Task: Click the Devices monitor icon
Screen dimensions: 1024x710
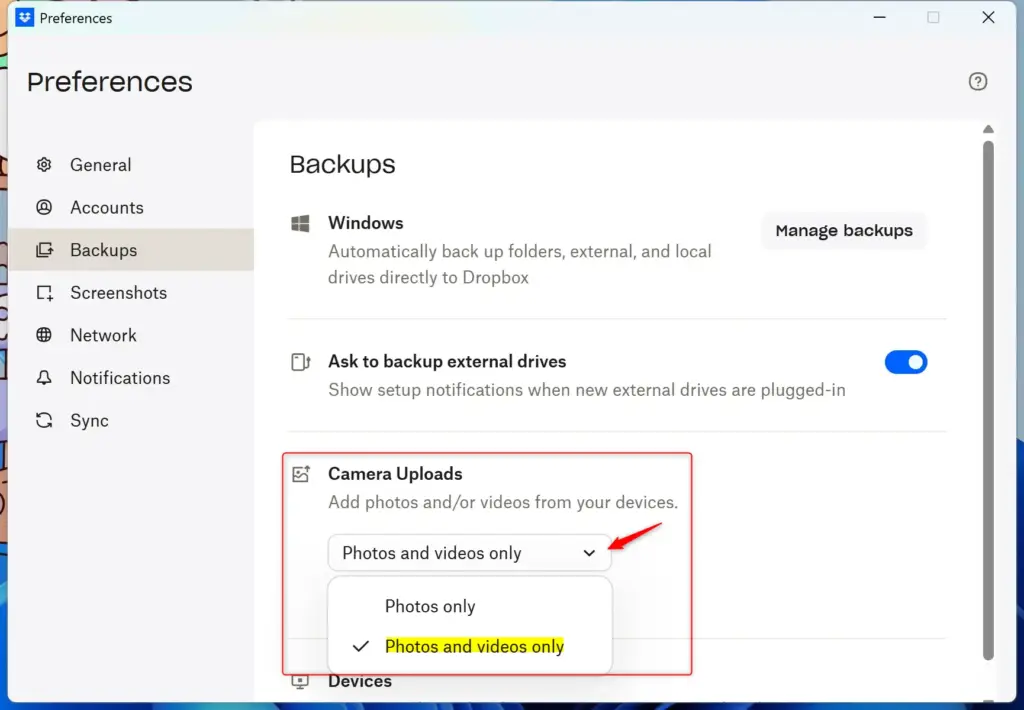Action: point(300,681)
